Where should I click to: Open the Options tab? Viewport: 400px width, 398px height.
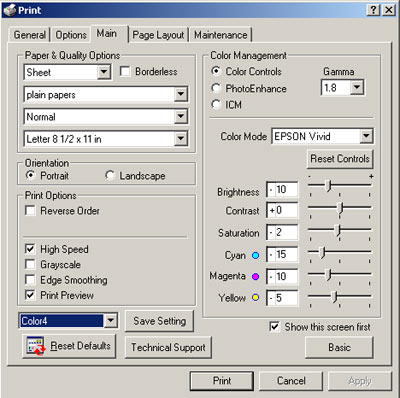(71, 35)
